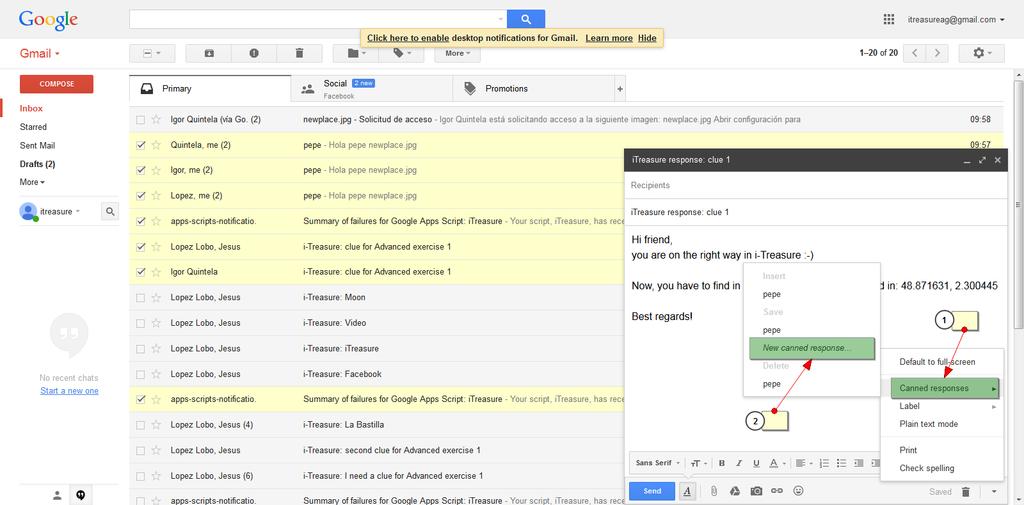The image size is (1024, 505).
Task: Toggle formatting options icon next to Send
Action: click(x=687, y=491)
